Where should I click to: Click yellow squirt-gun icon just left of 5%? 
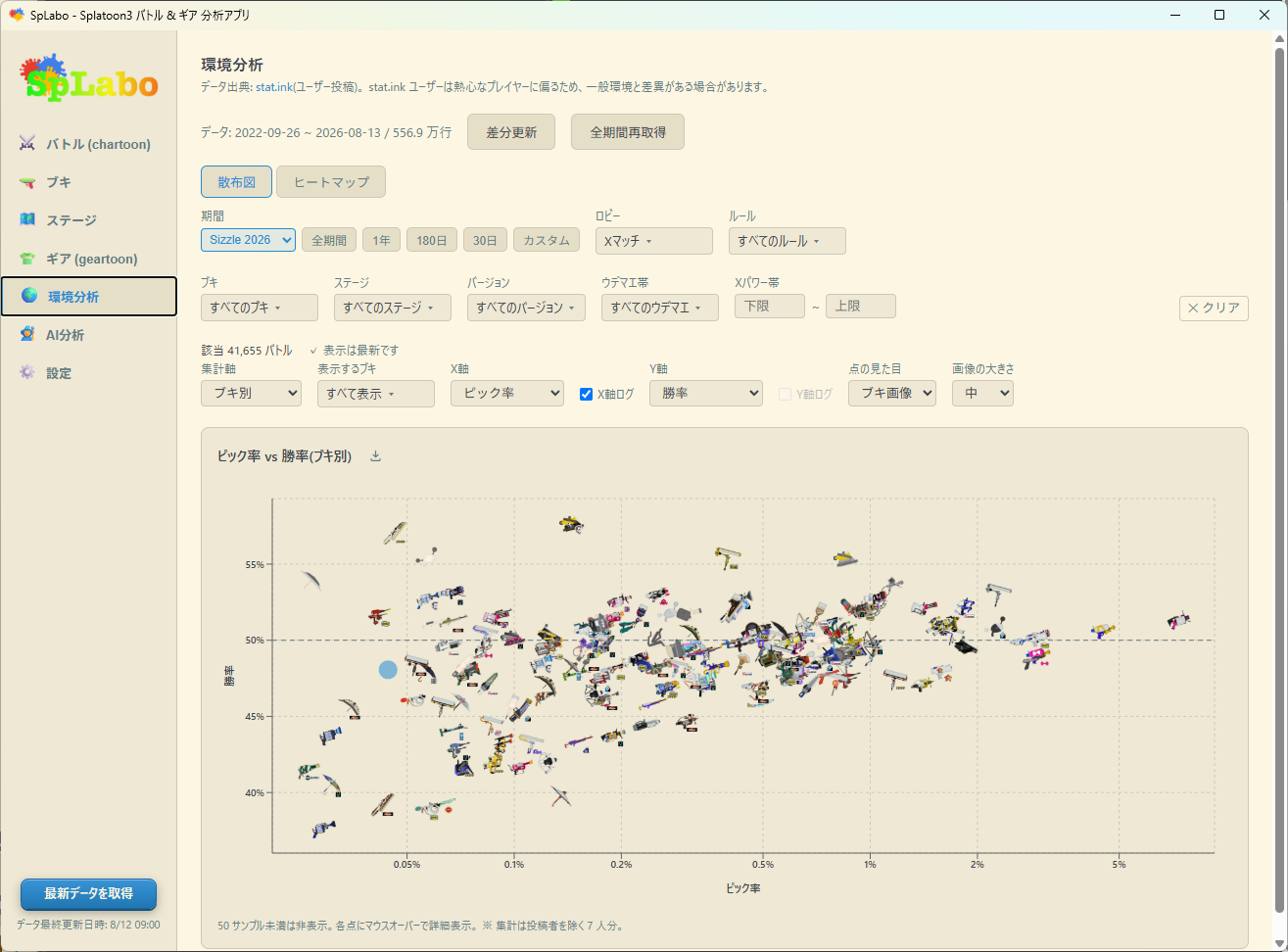(1104, 631)
